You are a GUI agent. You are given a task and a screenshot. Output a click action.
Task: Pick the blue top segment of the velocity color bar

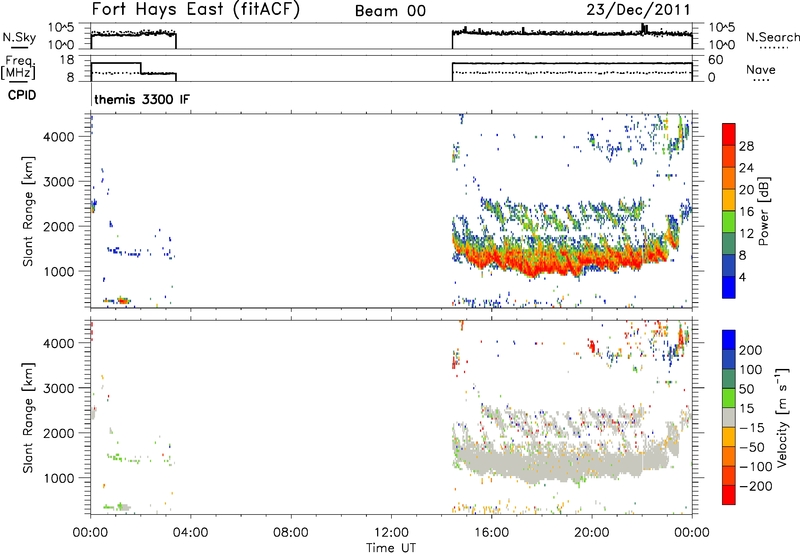coord(729,340)
